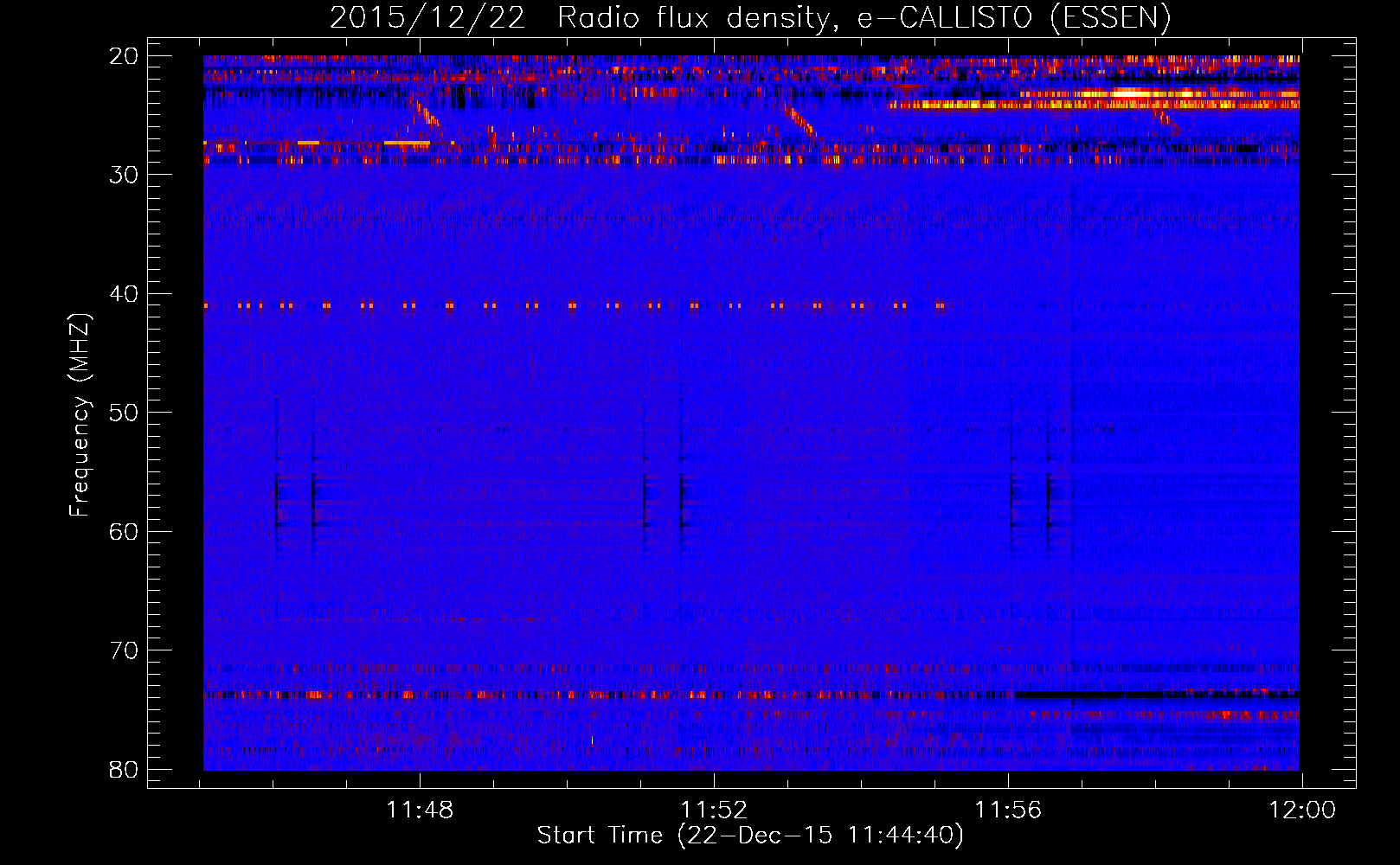Click the 'Frequency (MHZ)' axis label

point(80,415)
